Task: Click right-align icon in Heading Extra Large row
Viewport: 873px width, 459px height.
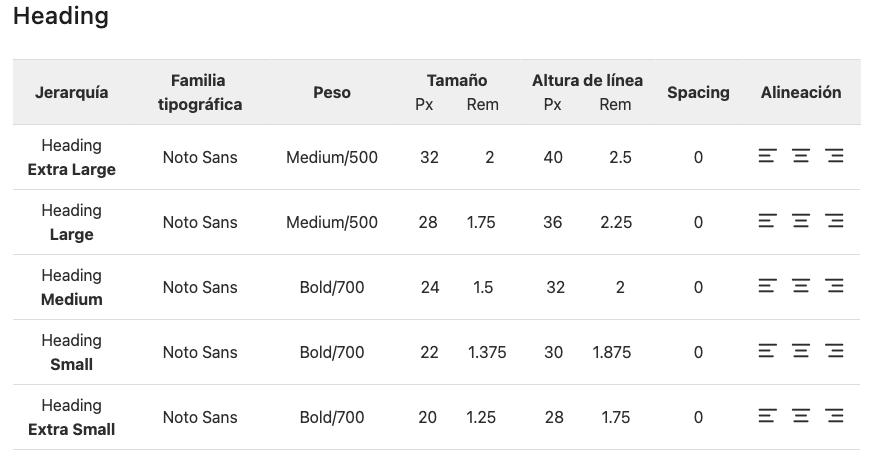Action: tap(835, 156)
